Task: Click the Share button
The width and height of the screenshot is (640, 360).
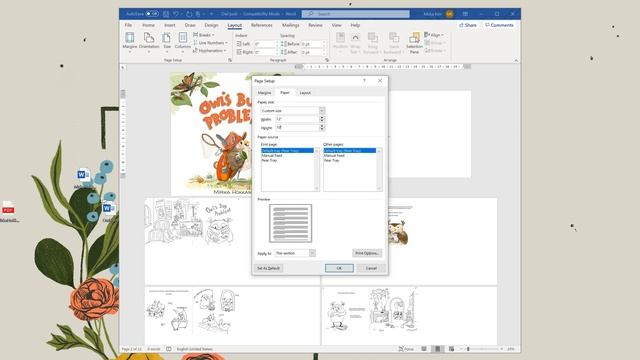Action: coord(468,25)
